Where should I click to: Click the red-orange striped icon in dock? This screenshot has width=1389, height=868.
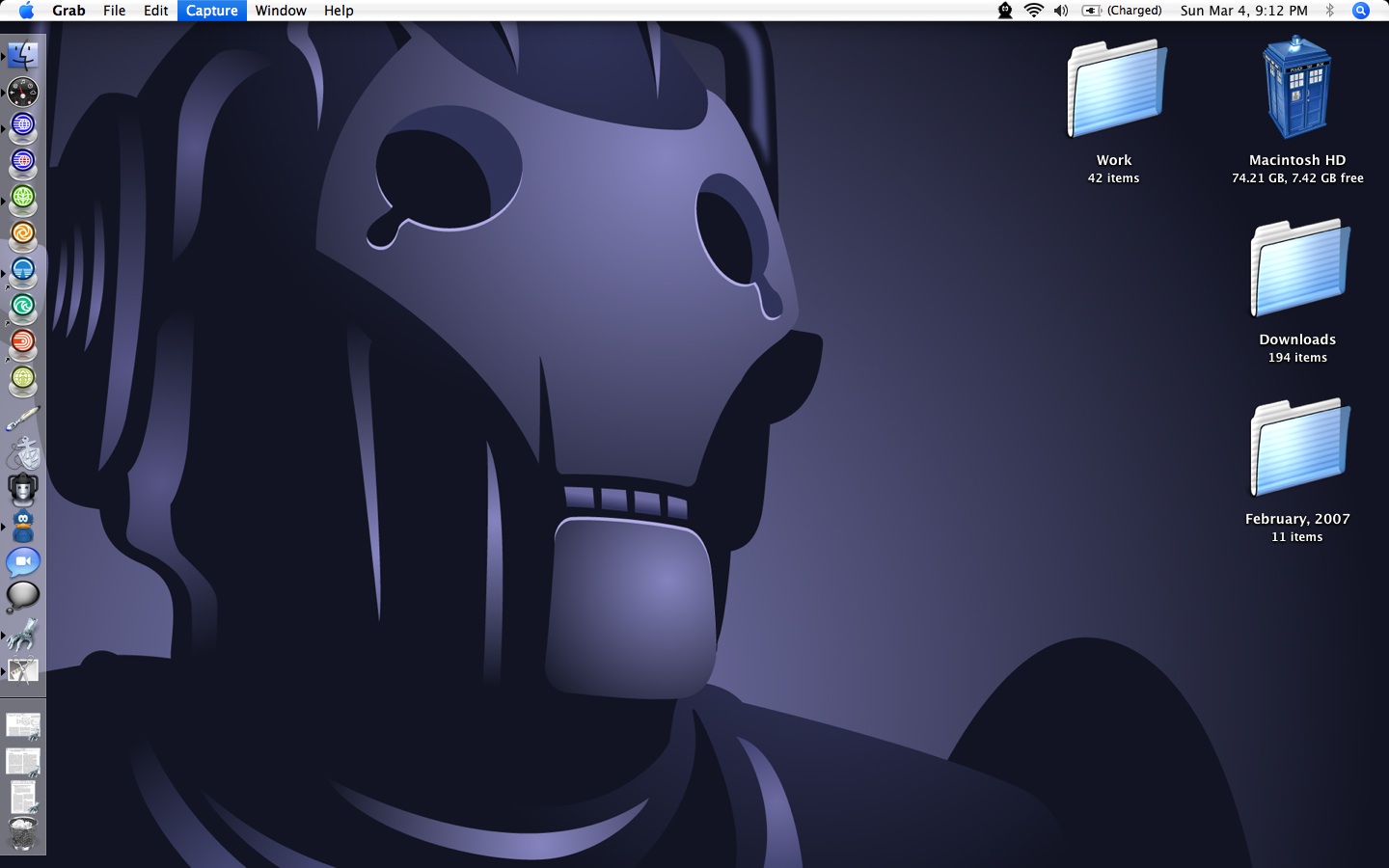click(23, 343)
